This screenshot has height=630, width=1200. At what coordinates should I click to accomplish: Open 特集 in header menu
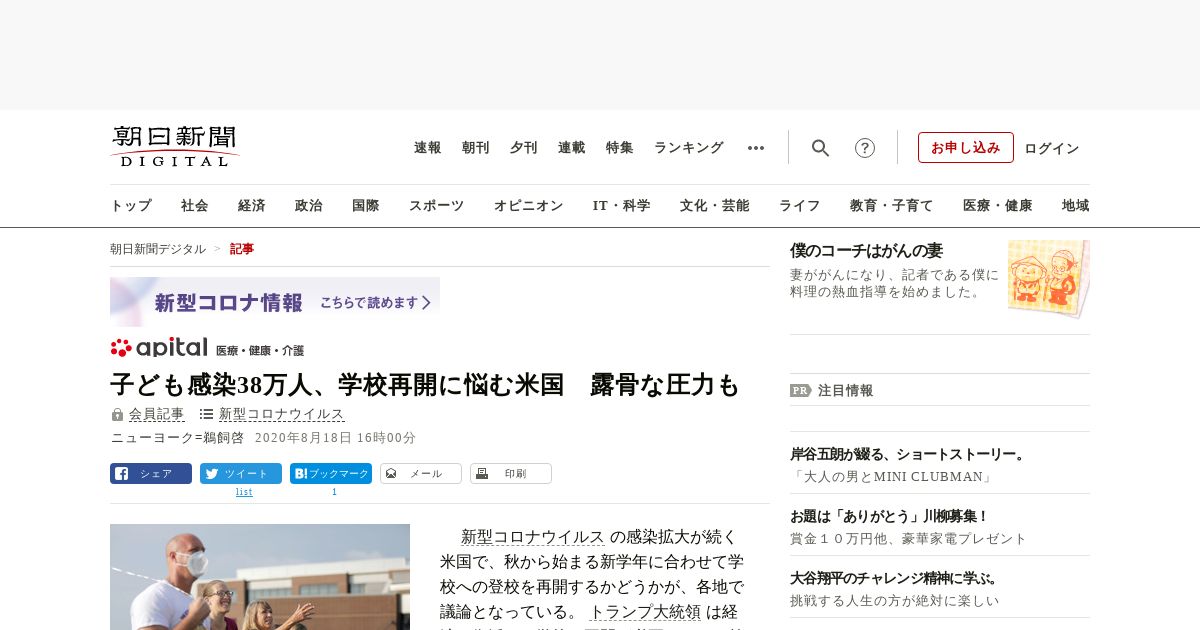620,148
